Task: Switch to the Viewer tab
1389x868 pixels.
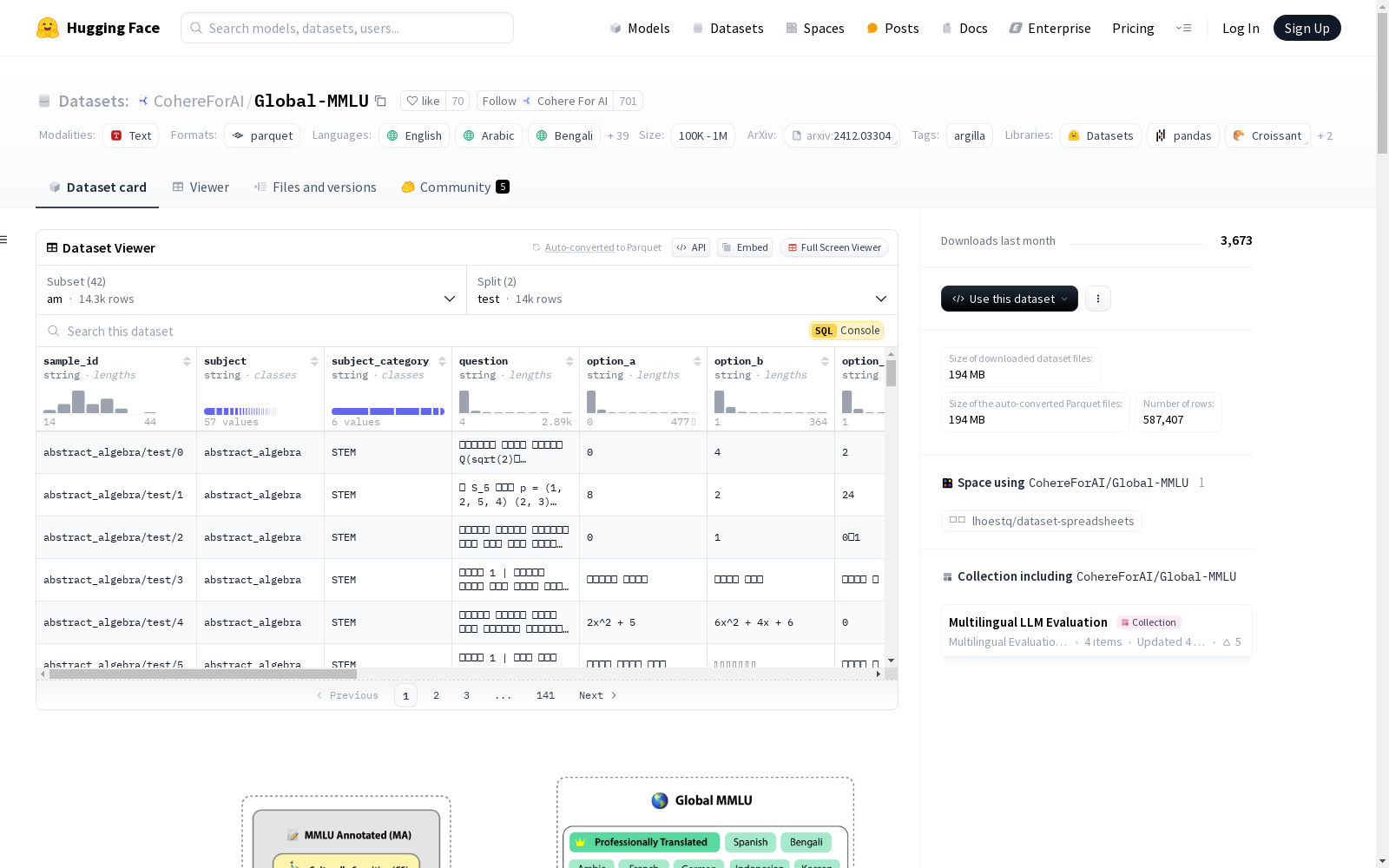Action: coord(201,187)
